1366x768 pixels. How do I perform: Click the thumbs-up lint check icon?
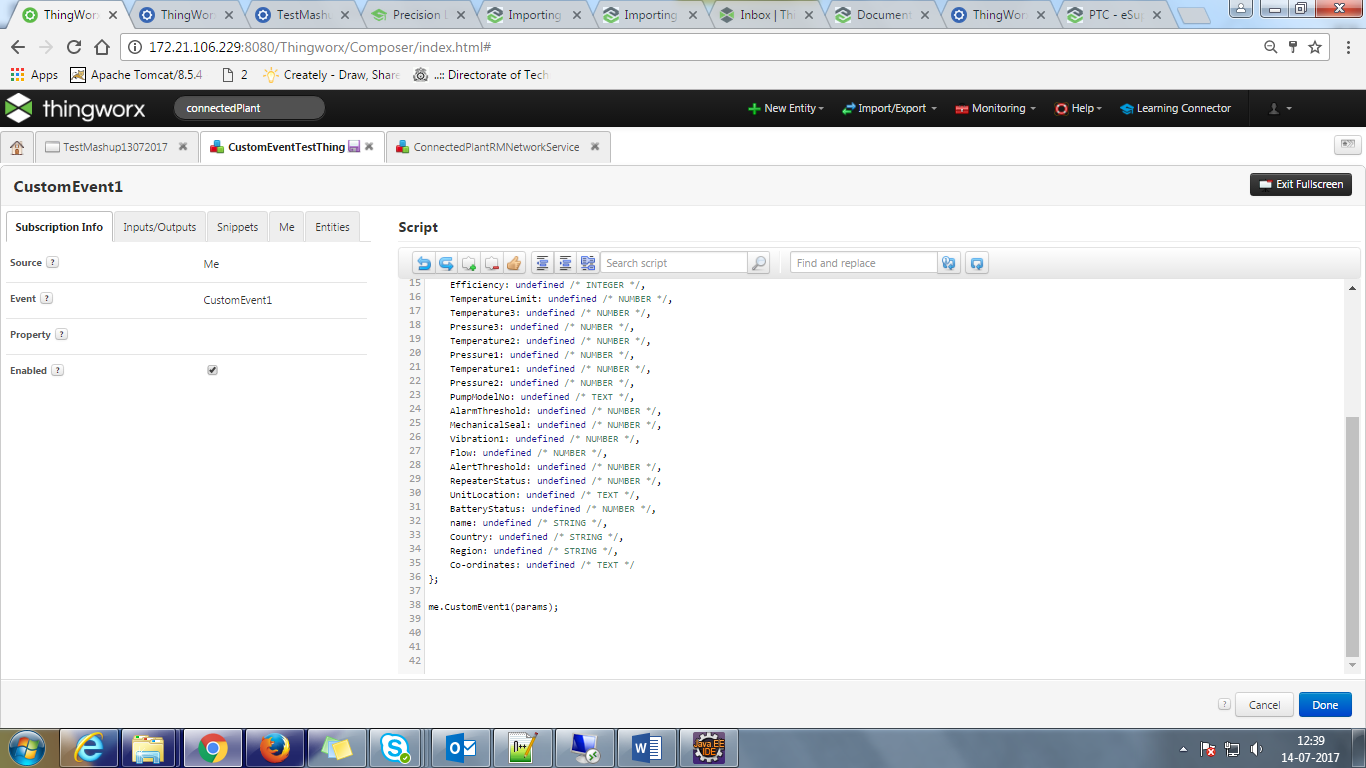click(x=514, y=263)
